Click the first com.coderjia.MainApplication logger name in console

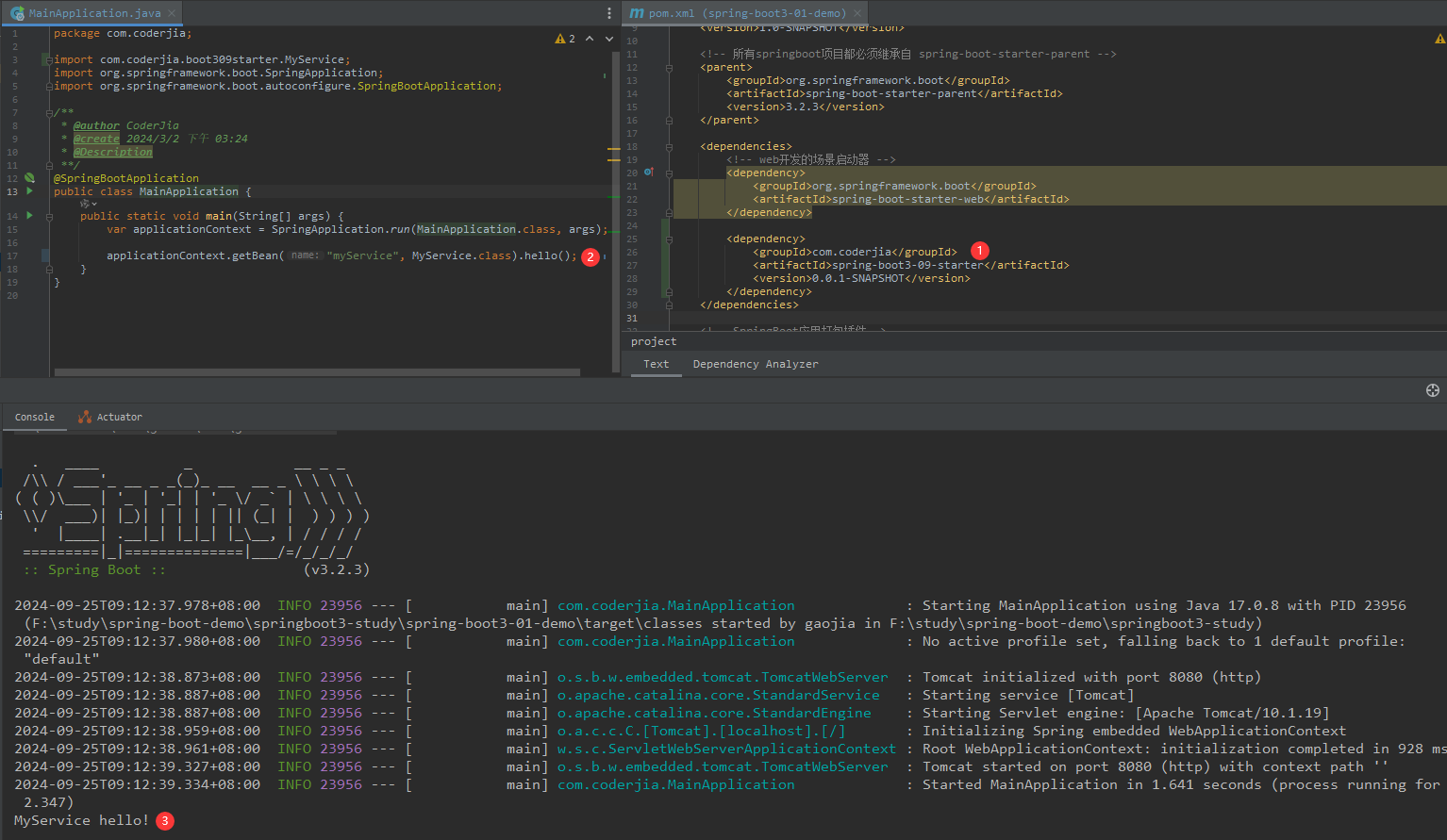[675, 605]
